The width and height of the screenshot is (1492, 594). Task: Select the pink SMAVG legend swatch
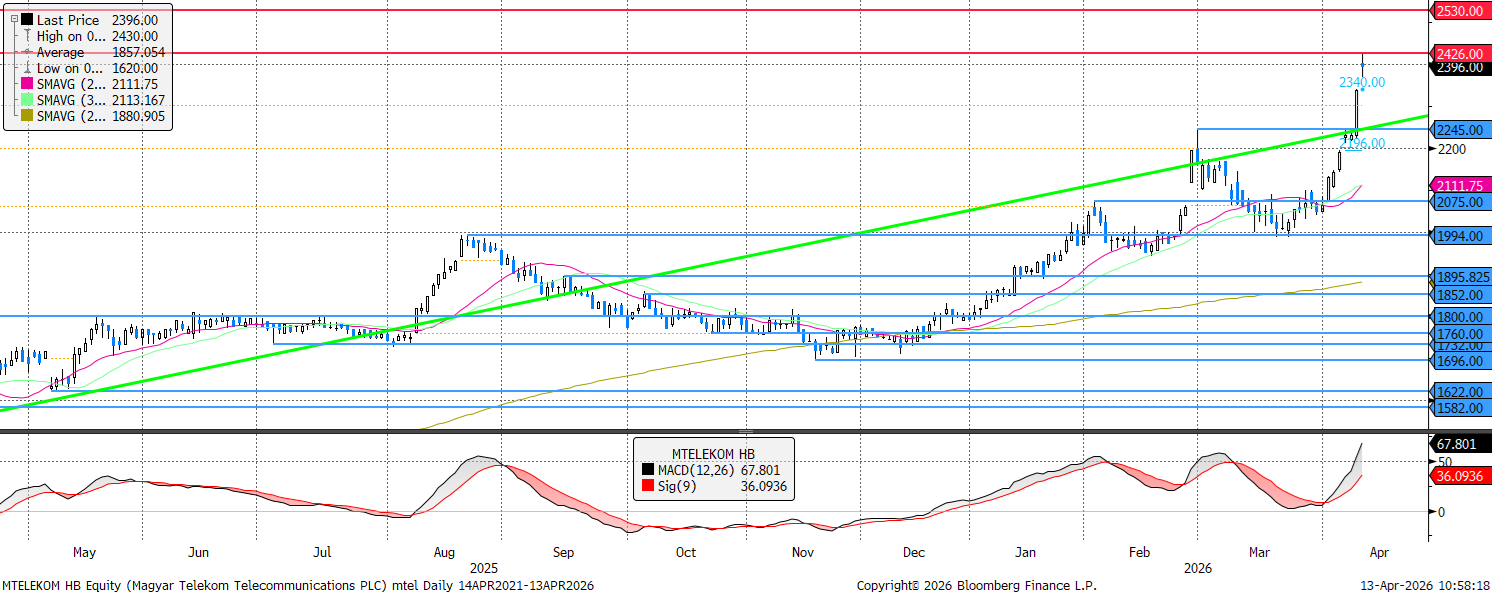(x=25, y=85)
